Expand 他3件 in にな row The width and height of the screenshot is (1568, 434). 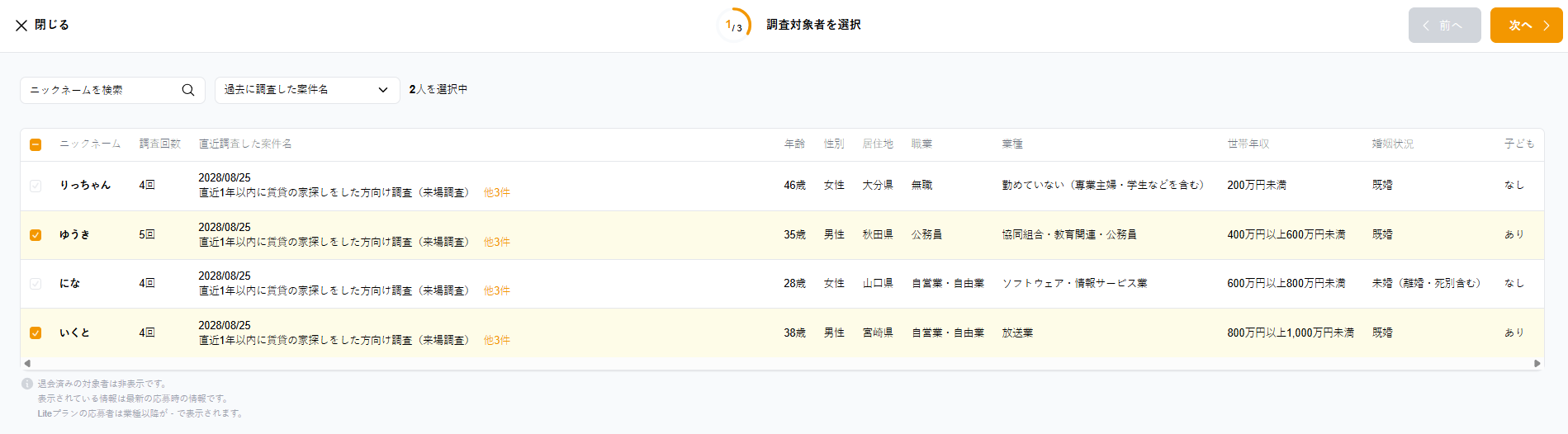pyautogui.click(x=497, y=290)
